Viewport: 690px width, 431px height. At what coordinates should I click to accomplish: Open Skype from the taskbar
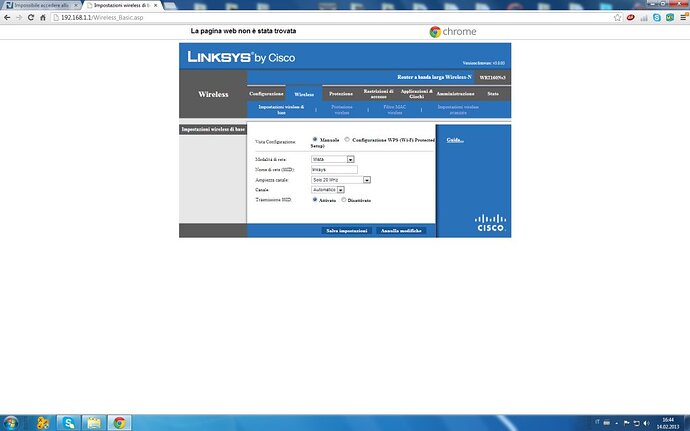pyautogui.click(x=68, y=422)
